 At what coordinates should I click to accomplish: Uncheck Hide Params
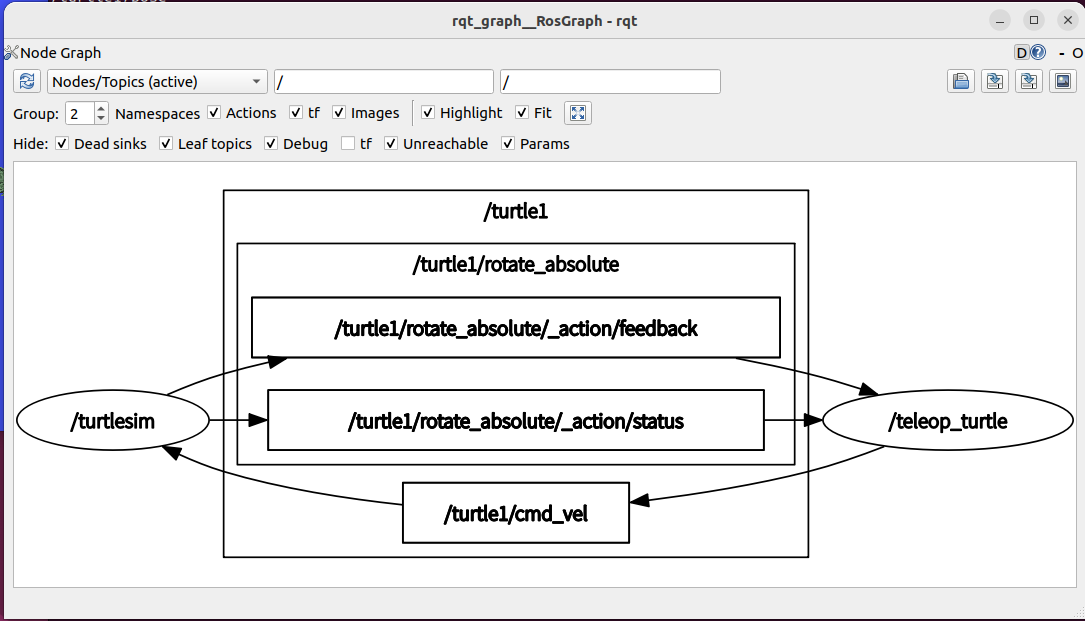tap(508, 143)
